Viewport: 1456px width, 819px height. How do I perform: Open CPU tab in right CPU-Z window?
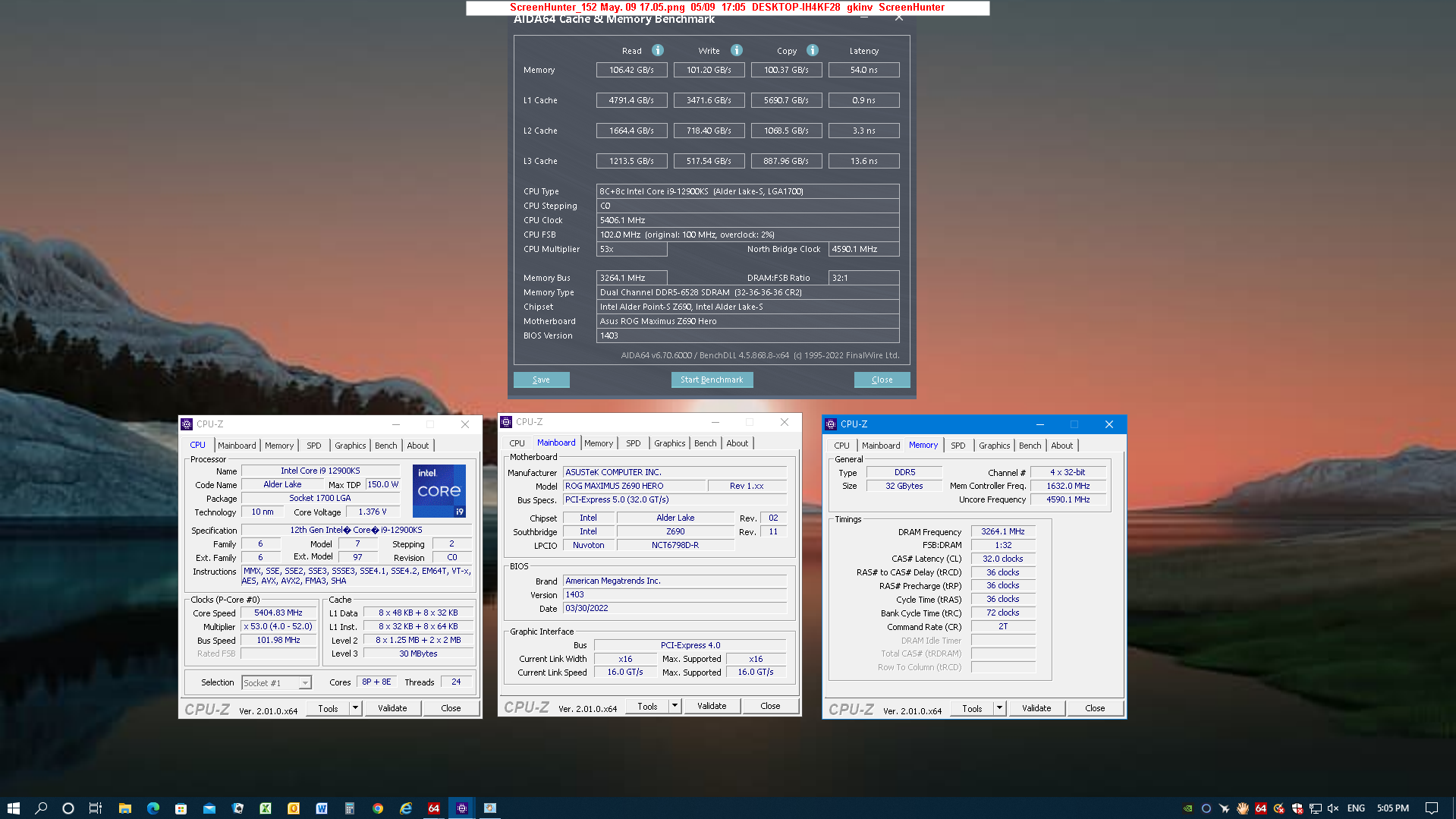click(841, 446)
